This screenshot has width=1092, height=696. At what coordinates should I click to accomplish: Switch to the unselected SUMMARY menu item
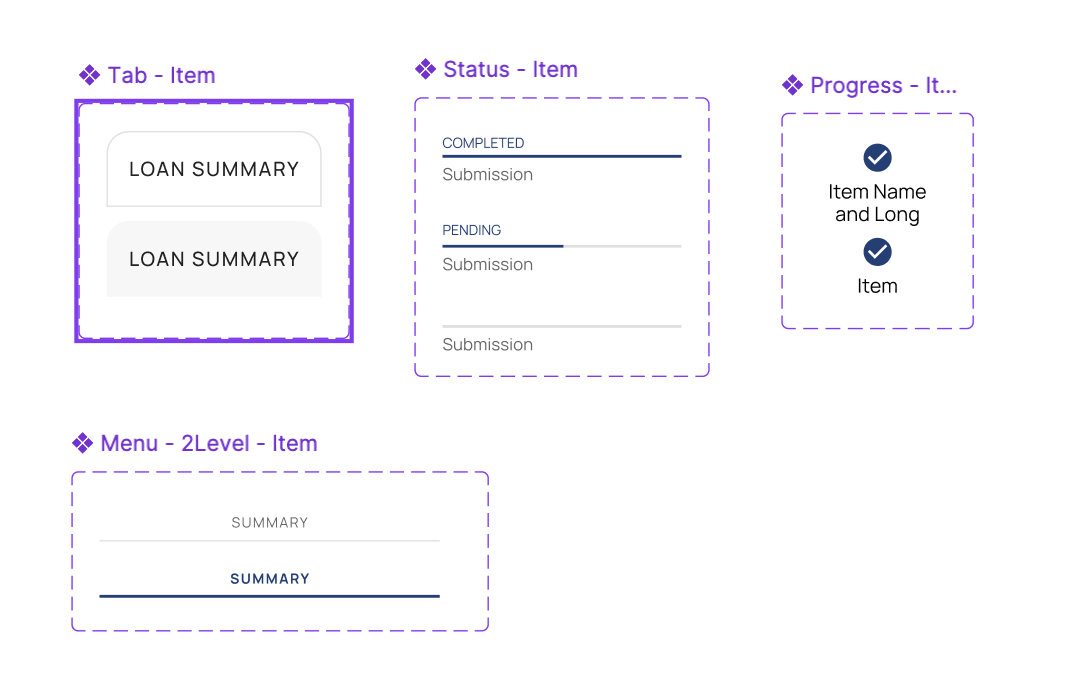coord(269,522)
